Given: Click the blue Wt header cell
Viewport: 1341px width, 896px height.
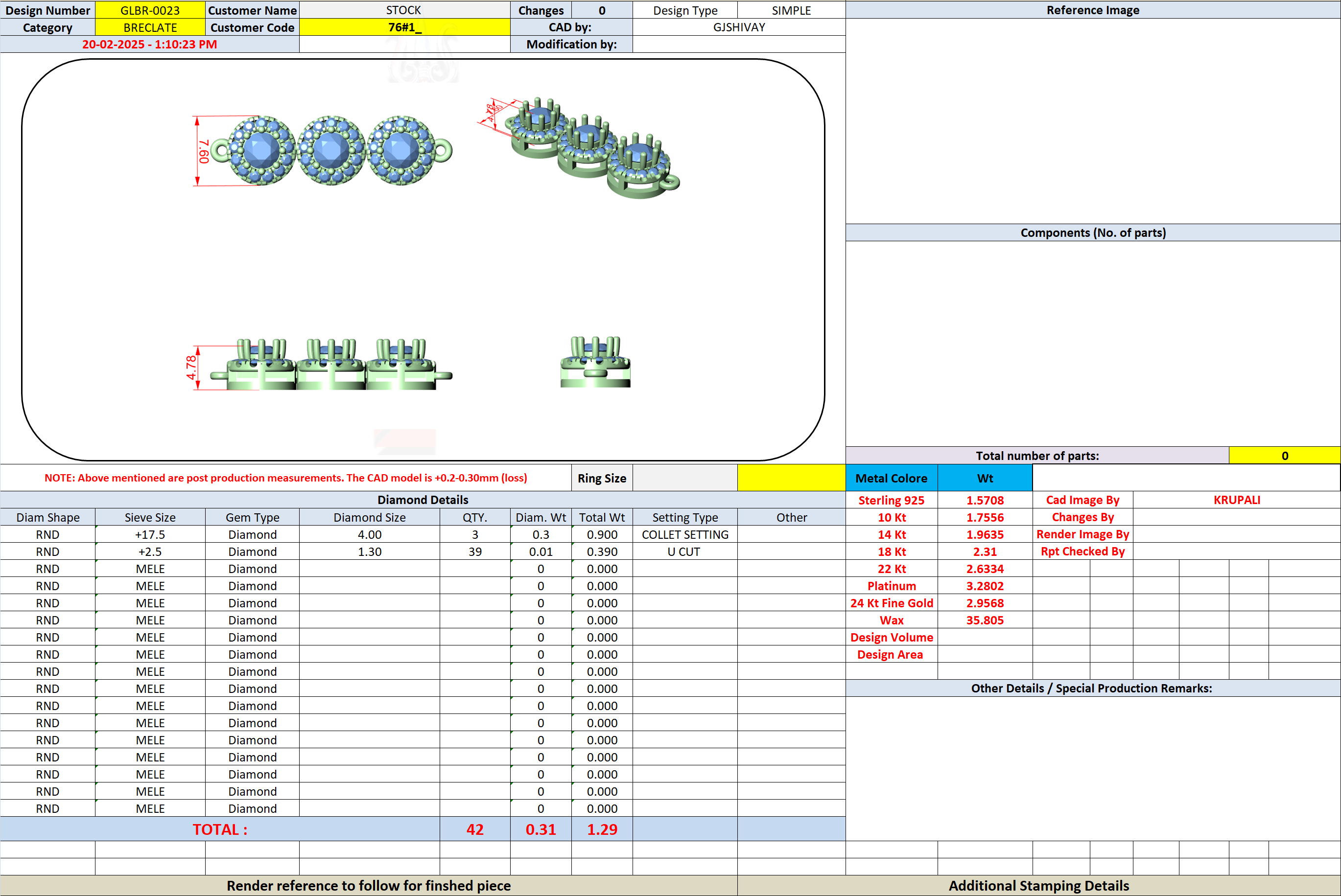Looking at the screenshot, I should click(x=985, y=478).
